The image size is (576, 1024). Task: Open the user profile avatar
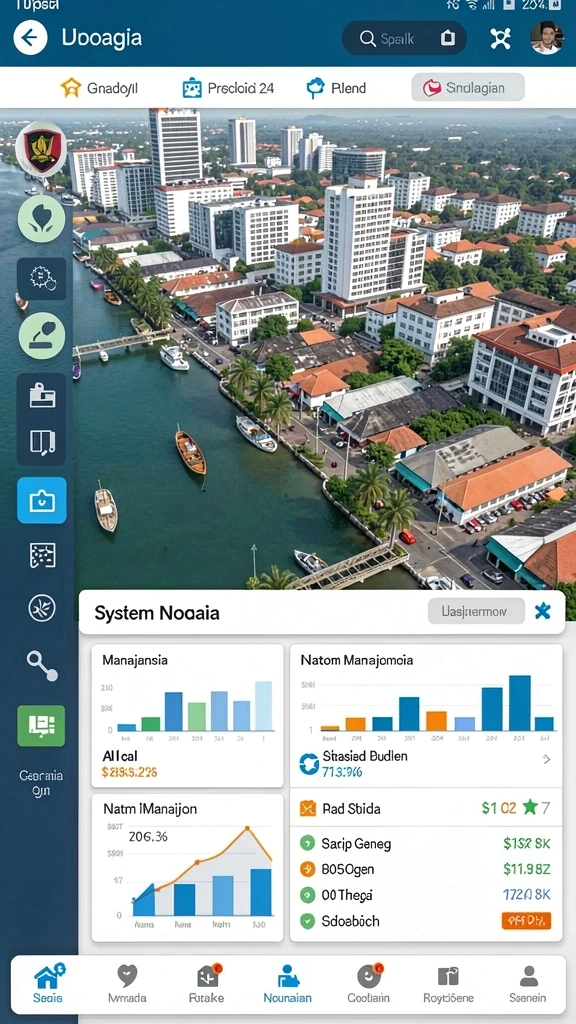pos(547,38)
